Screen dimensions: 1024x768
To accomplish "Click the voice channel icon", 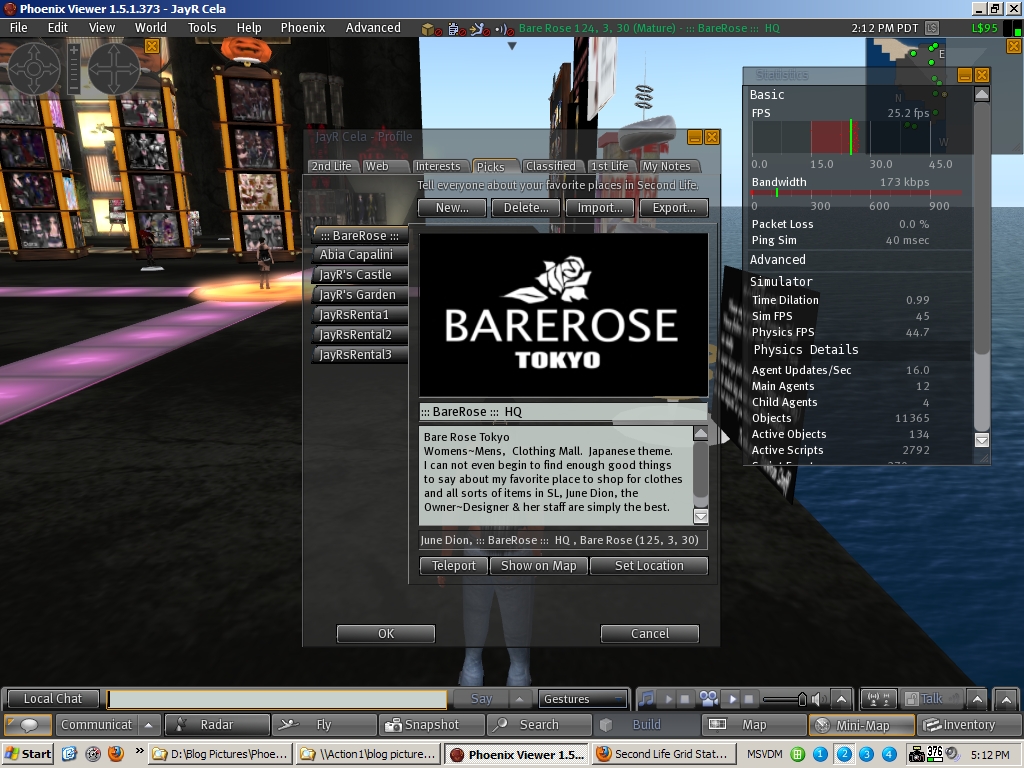I will coord(879,699).
